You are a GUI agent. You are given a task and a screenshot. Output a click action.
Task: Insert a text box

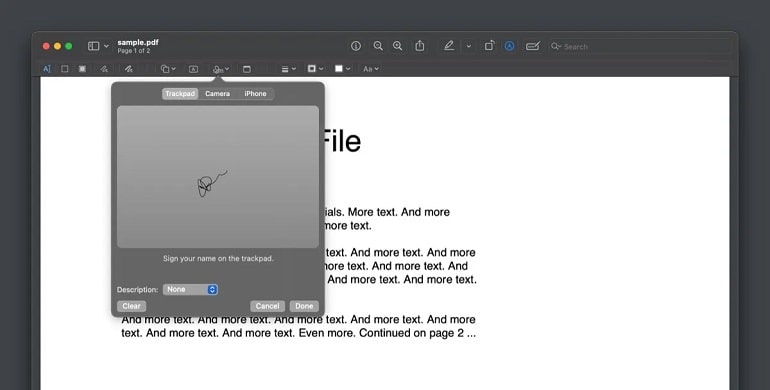(x=193, y=69)
